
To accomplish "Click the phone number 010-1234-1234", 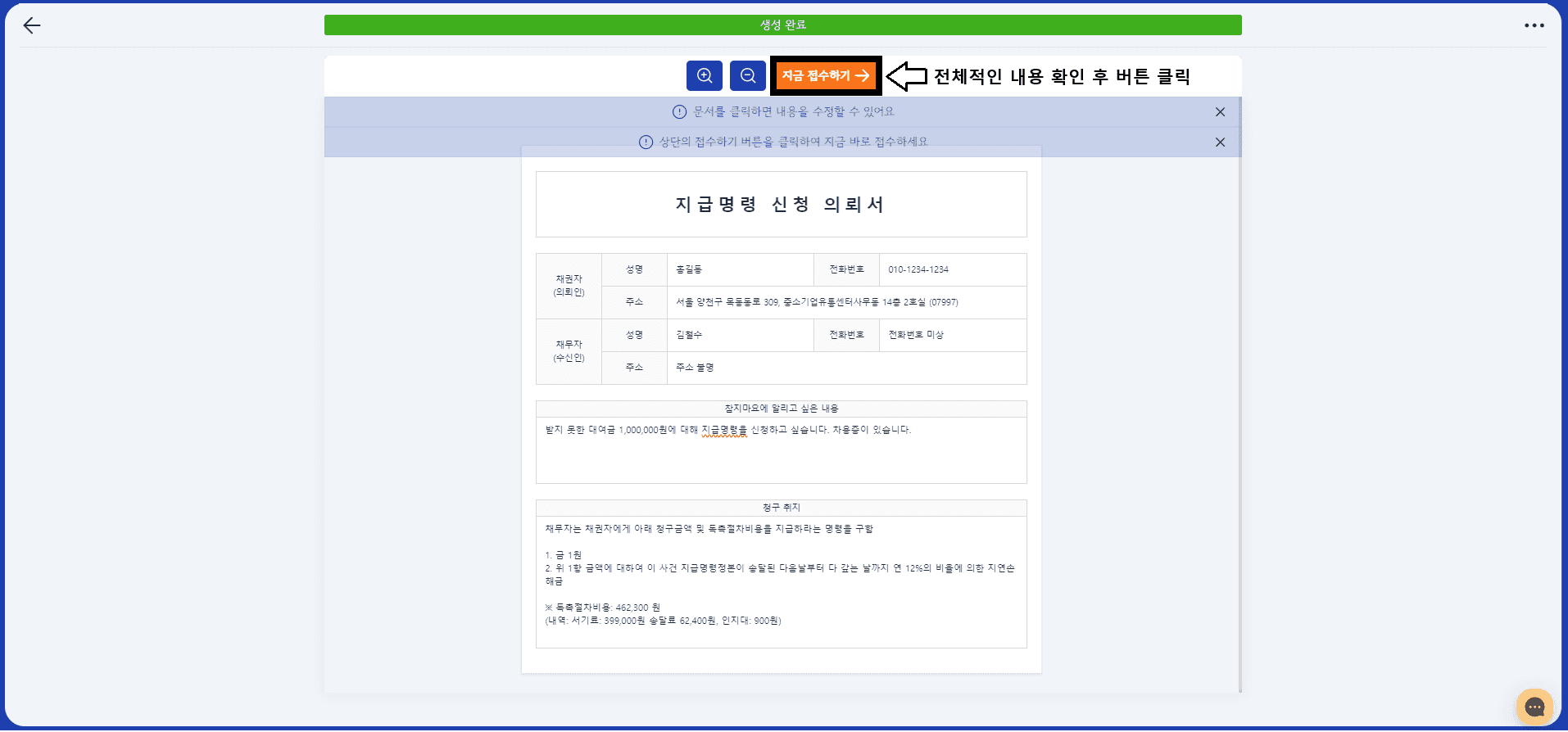I will click(918, 269).
